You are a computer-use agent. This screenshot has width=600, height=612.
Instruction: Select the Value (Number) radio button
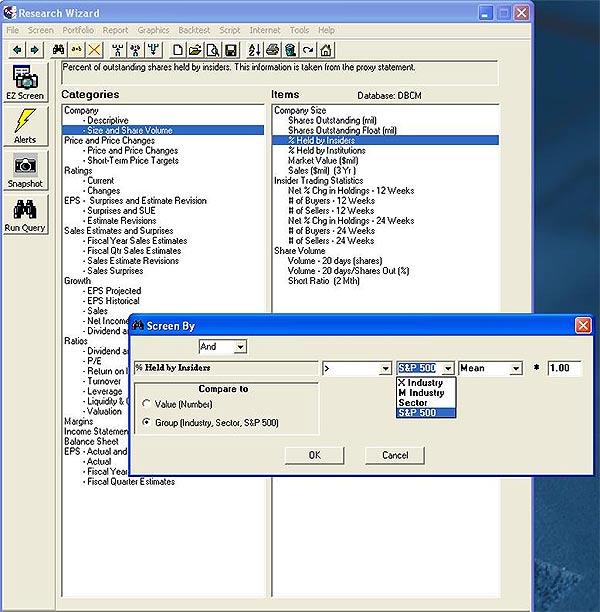point(147,403)
